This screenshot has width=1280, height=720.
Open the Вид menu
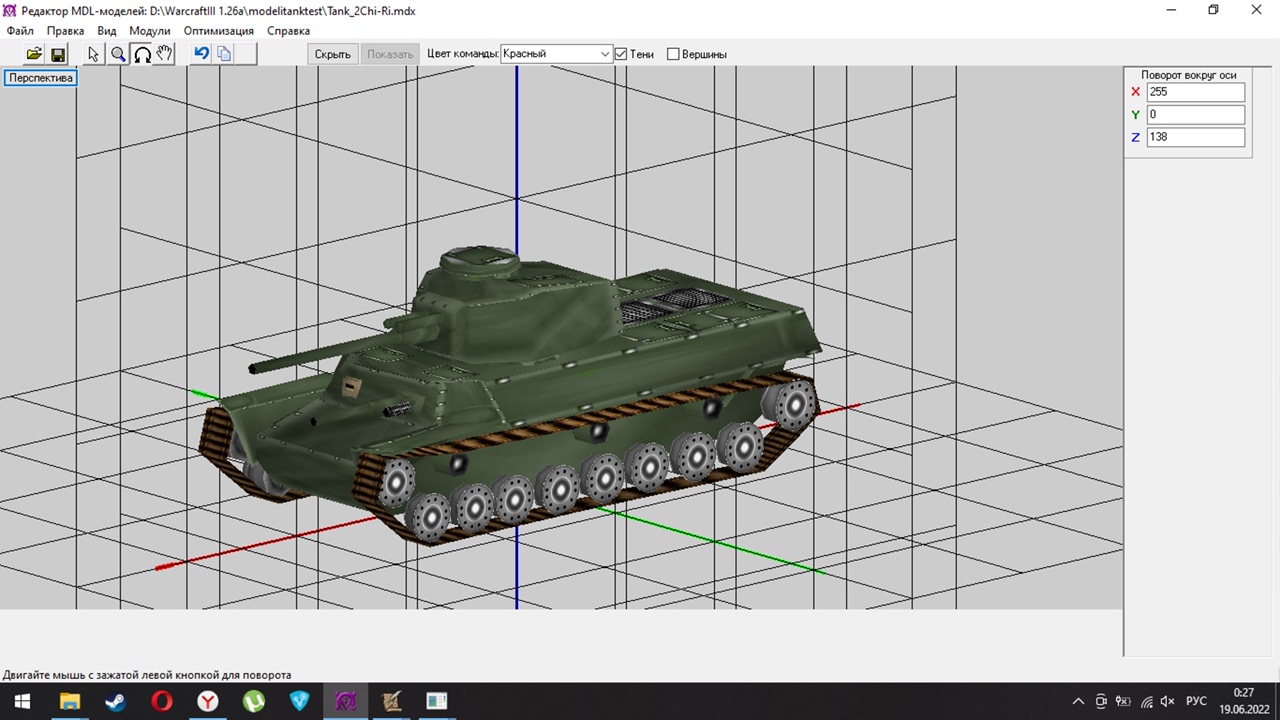[x=107, y=31]
